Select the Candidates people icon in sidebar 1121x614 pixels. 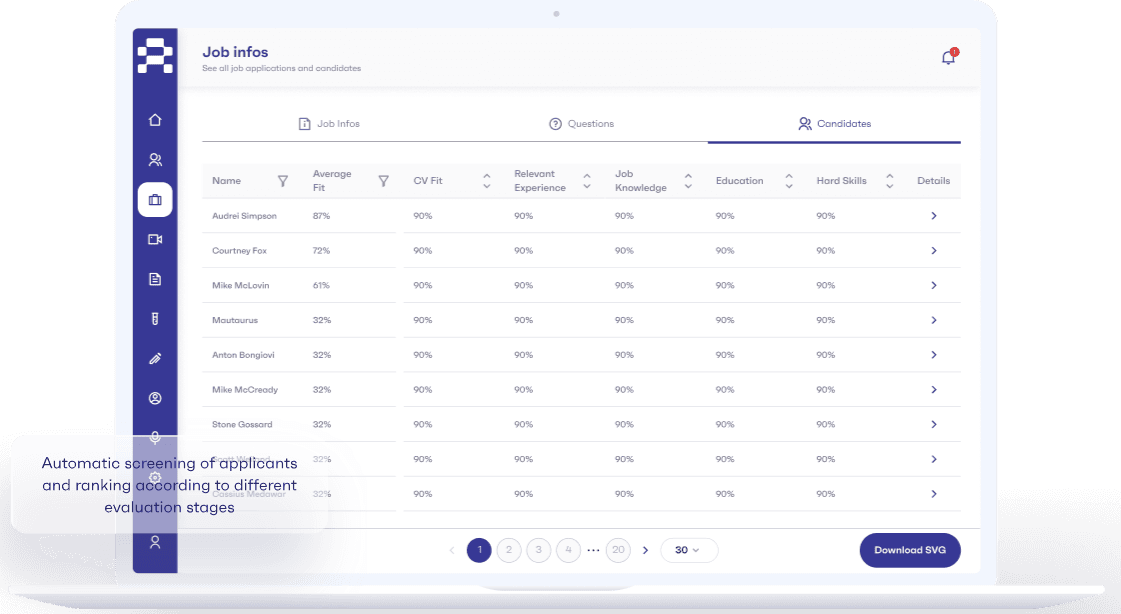click(155, 159)
